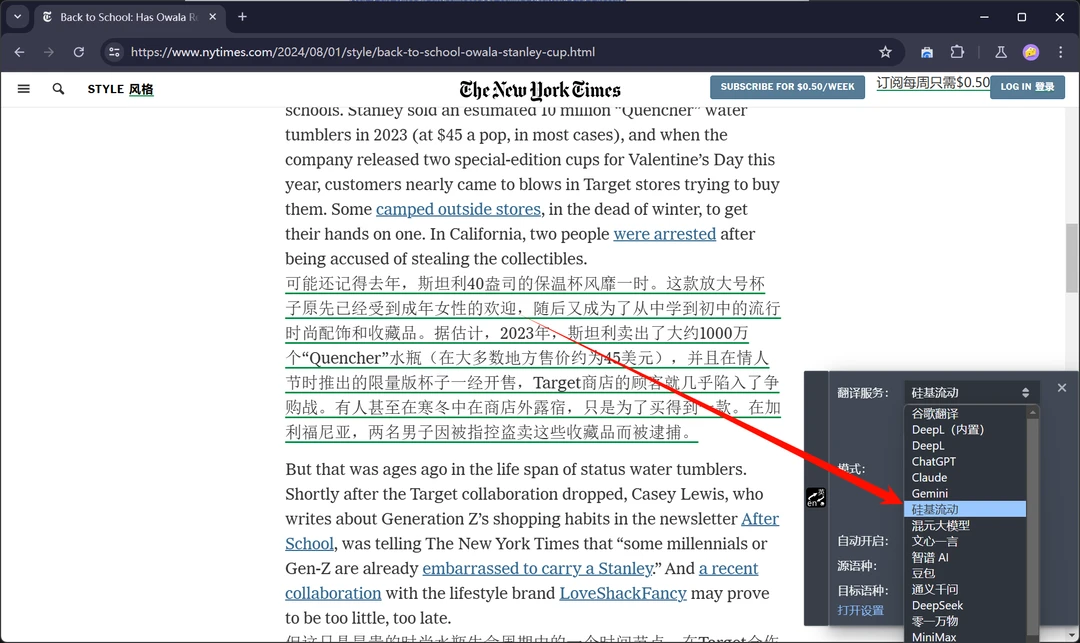Select 零一万物 option
Viewport: 1080px width, 643px height.
point(965,621)
